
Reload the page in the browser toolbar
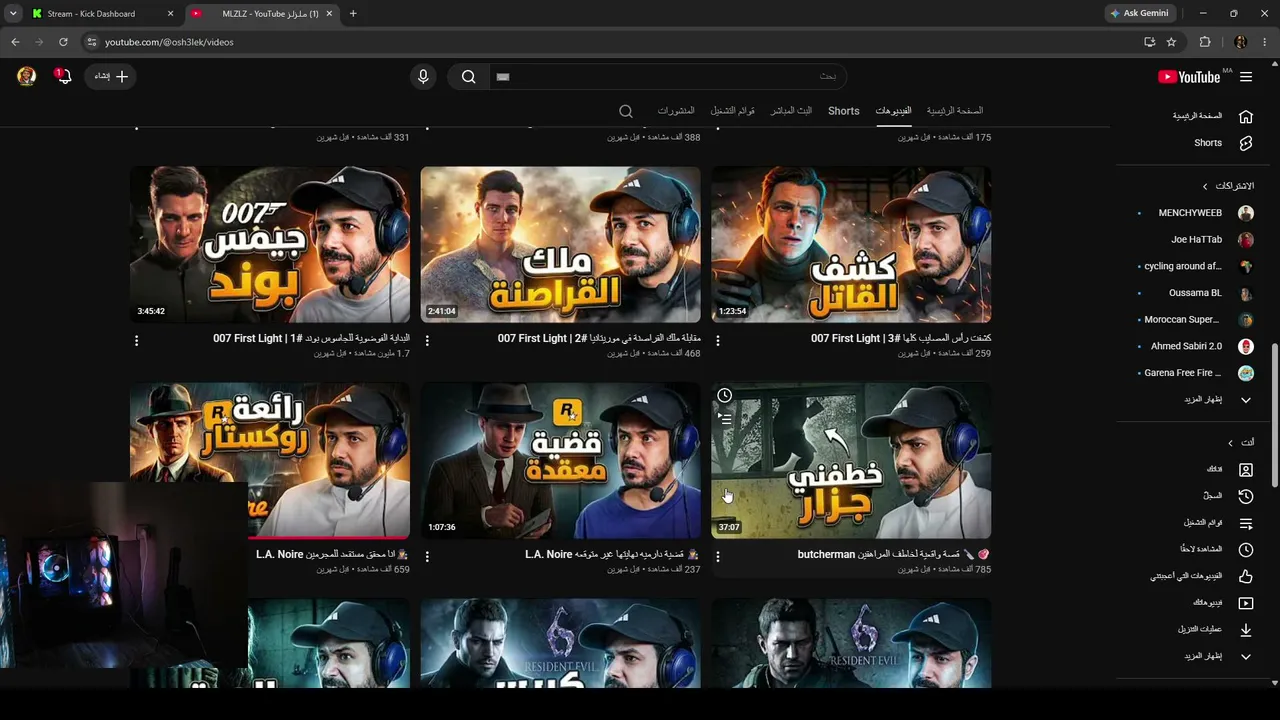63,42
